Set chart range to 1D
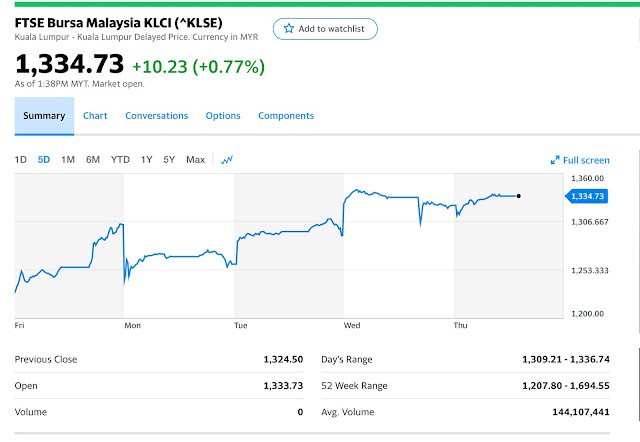 [x=20, y=160]
